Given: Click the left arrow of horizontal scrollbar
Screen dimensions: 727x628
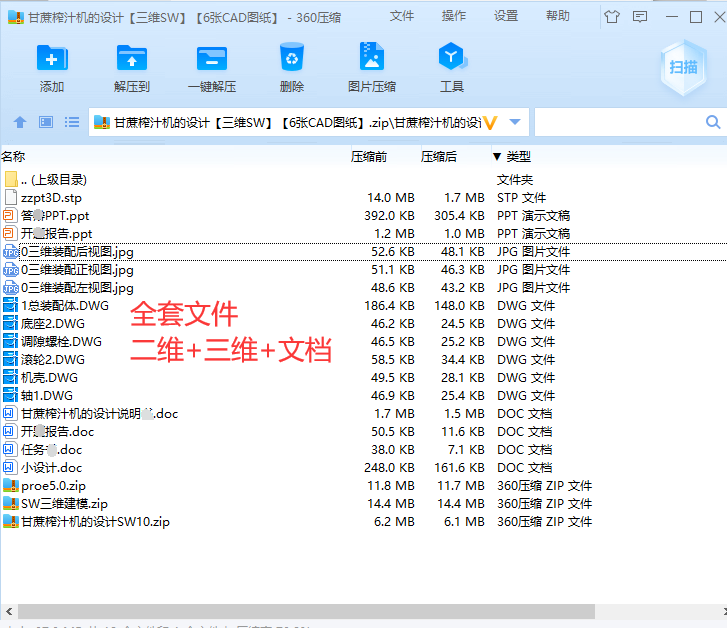Looking at the screenshot, I should click(9, 611).
